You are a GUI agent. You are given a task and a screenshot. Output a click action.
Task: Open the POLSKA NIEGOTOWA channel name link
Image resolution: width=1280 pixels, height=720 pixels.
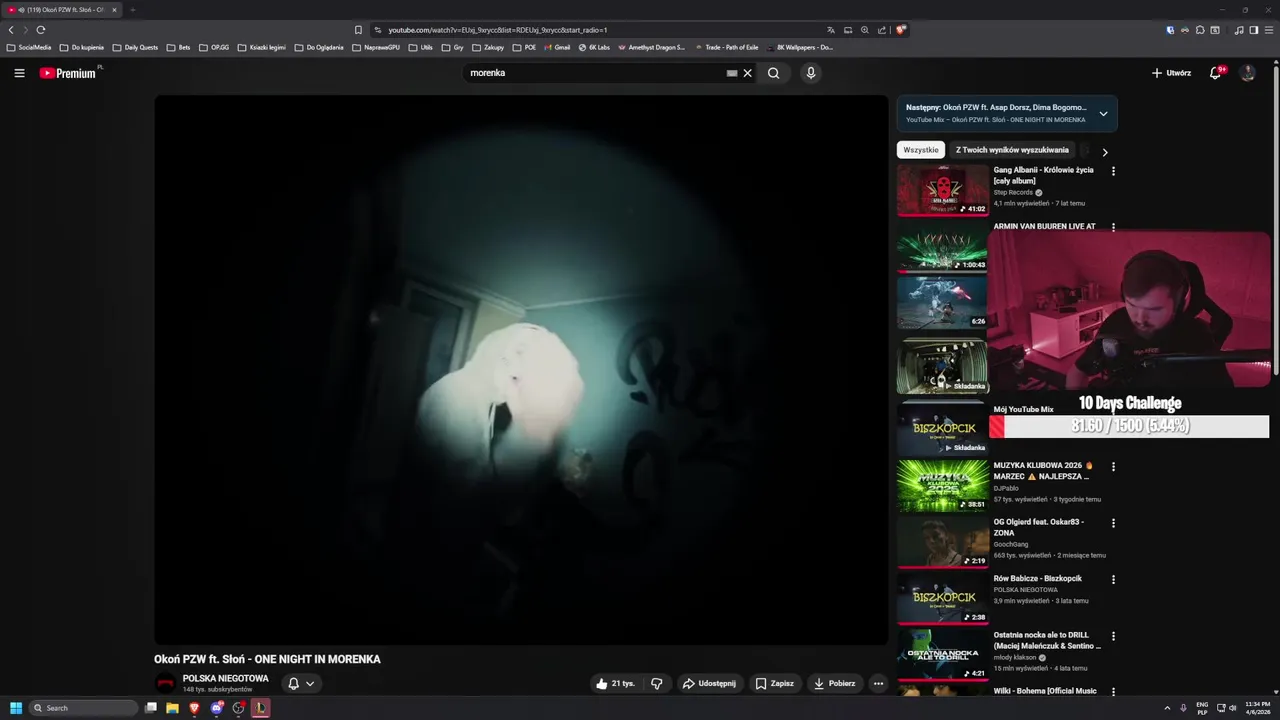[x=225, y=678]
